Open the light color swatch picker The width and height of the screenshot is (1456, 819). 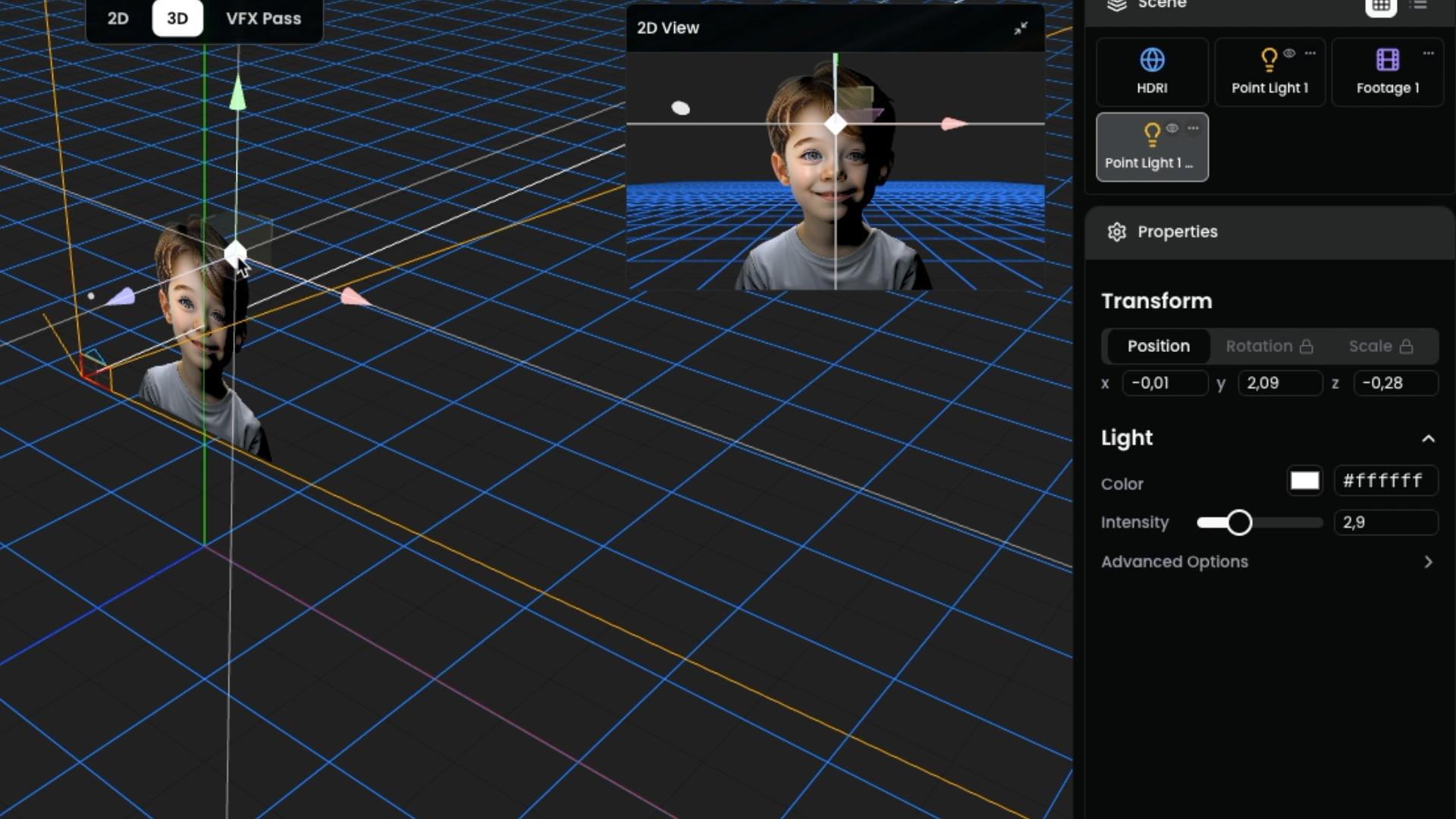tap(1304, 481)
